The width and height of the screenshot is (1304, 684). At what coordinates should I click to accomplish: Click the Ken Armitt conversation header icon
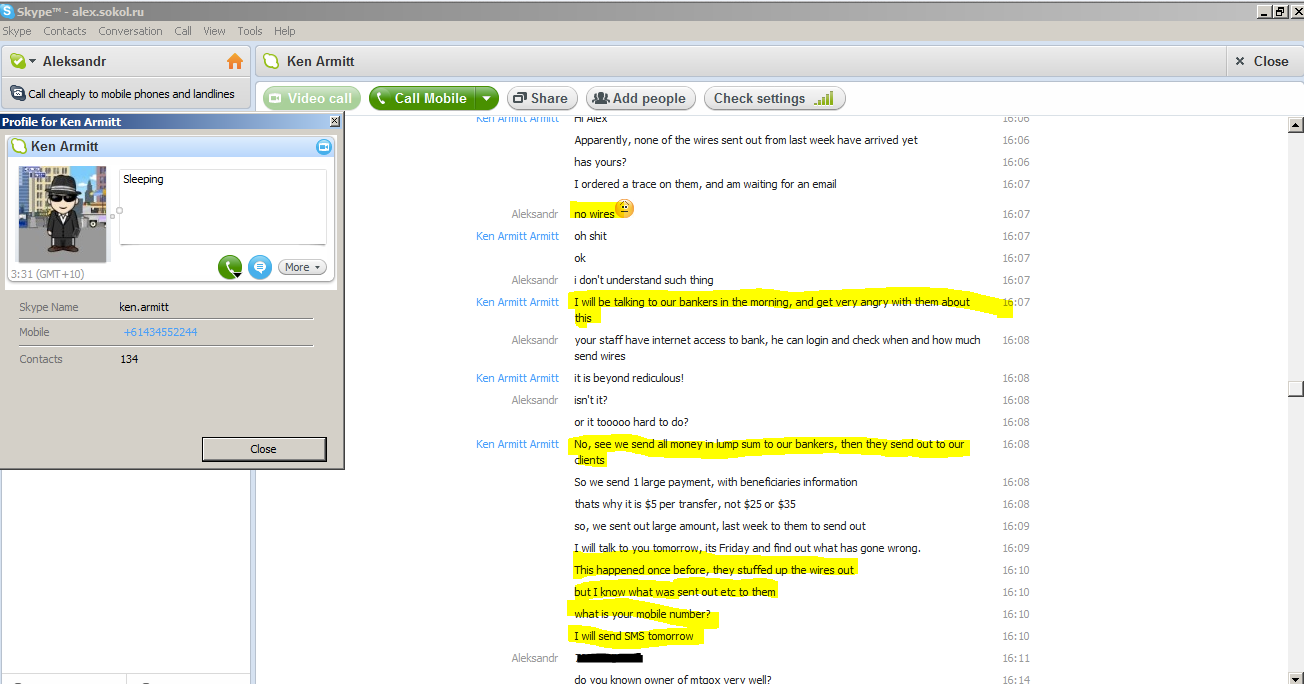(x=271, y=61)
